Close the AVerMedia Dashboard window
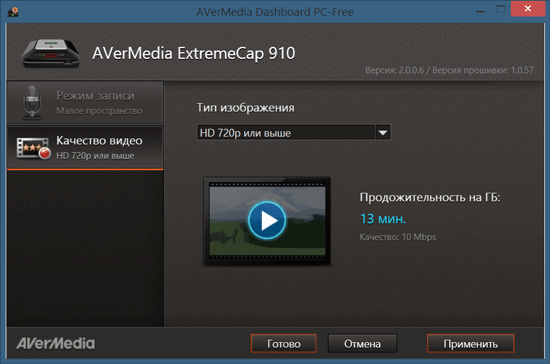 (528, 9)
